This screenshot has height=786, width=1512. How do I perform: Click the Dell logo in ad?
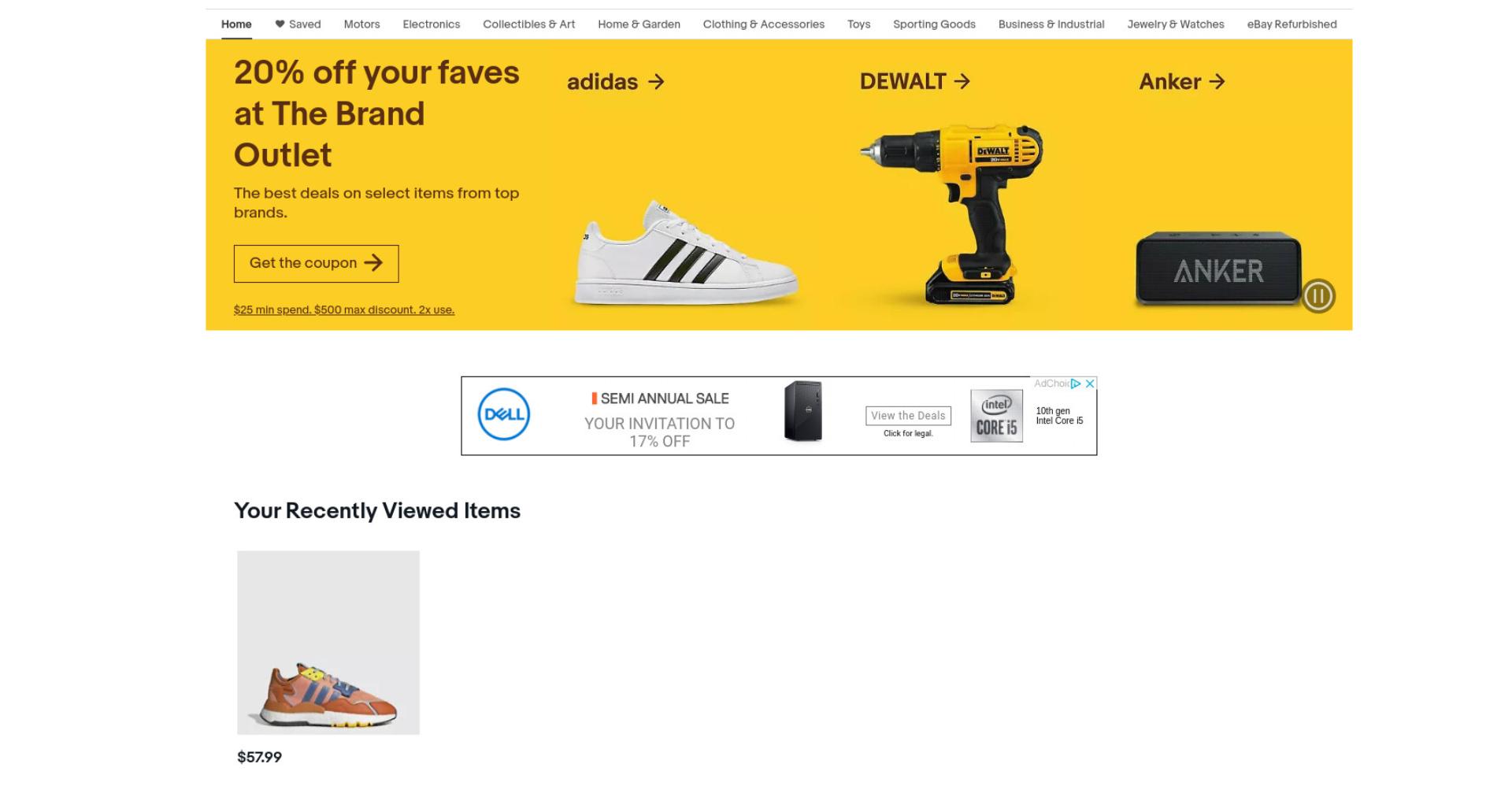(x=504, y=414)
